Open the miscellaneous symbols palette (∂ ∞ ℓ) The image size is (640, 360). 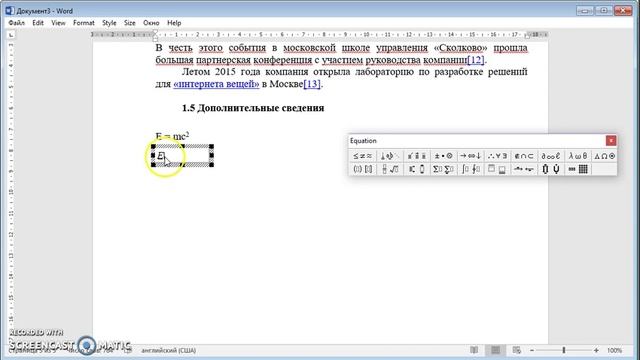(x=551, y=156)
